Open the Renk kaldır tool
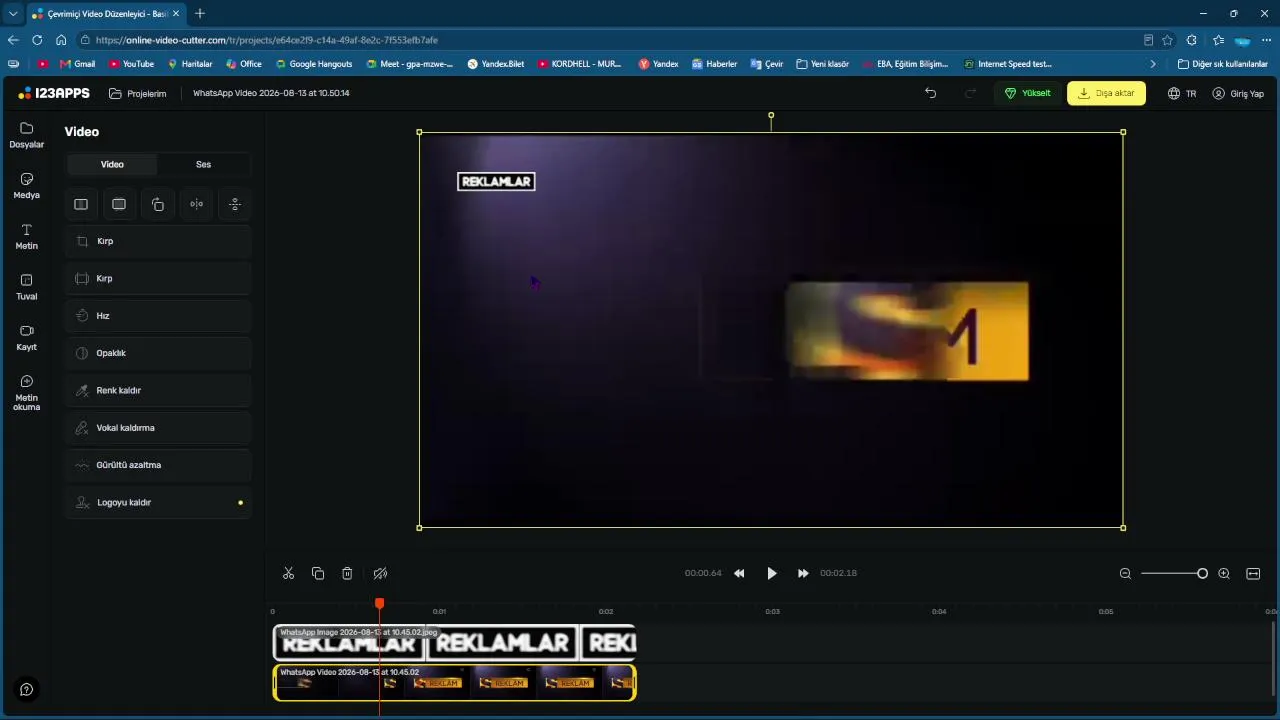 pyautogui.click(x=159, y=390)
